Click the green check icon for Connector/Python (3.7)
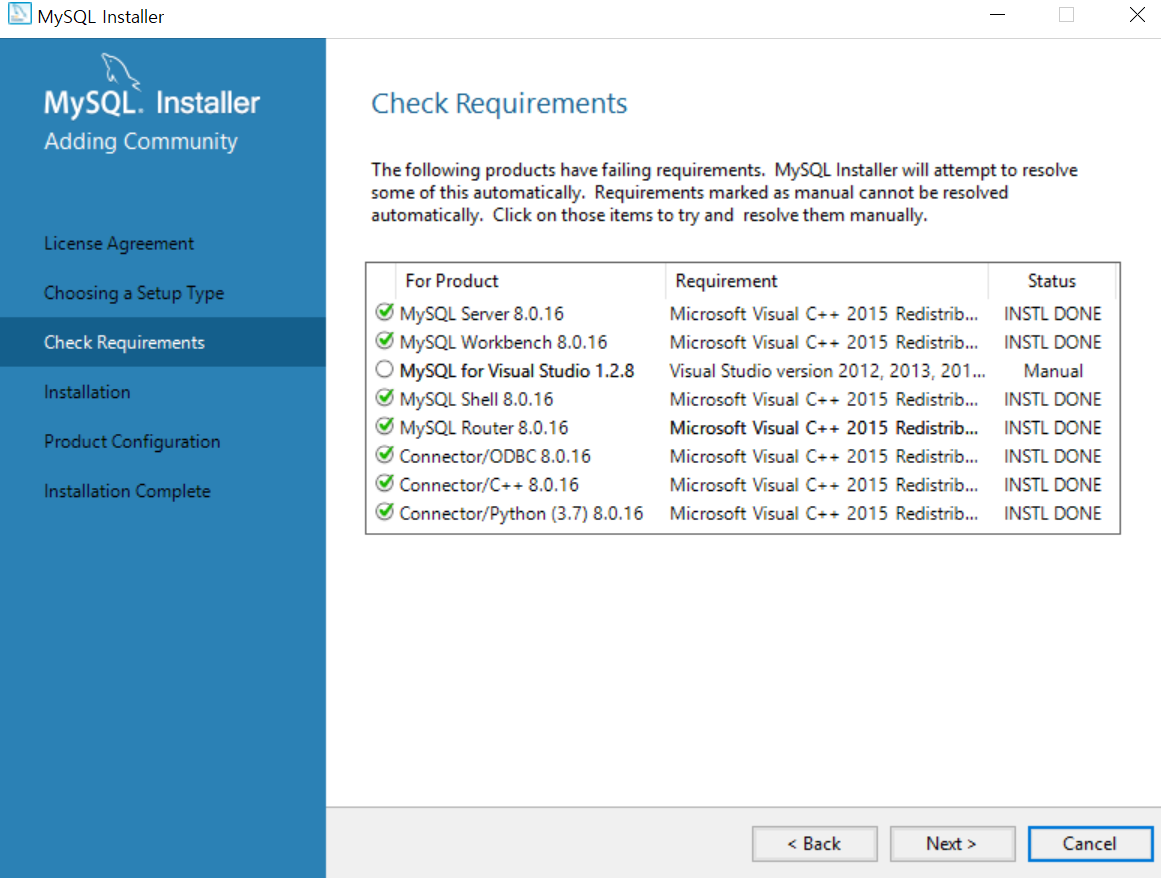 point(384,512)
